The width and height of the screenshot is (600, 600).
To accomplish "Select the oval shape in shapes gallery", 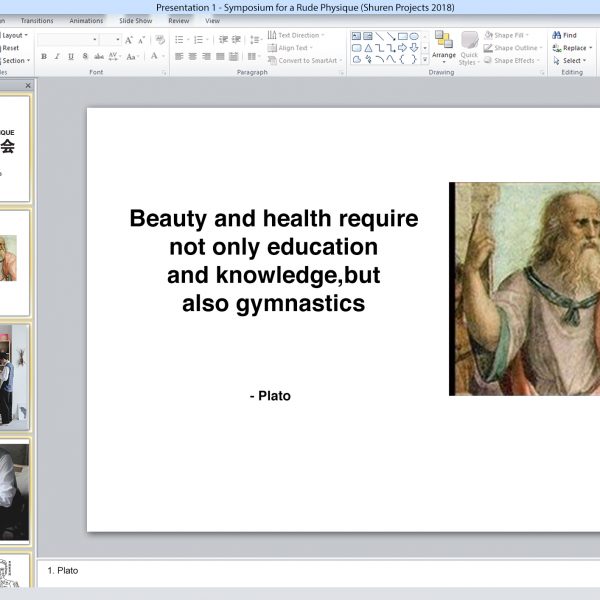I will (x=414, y=36).
